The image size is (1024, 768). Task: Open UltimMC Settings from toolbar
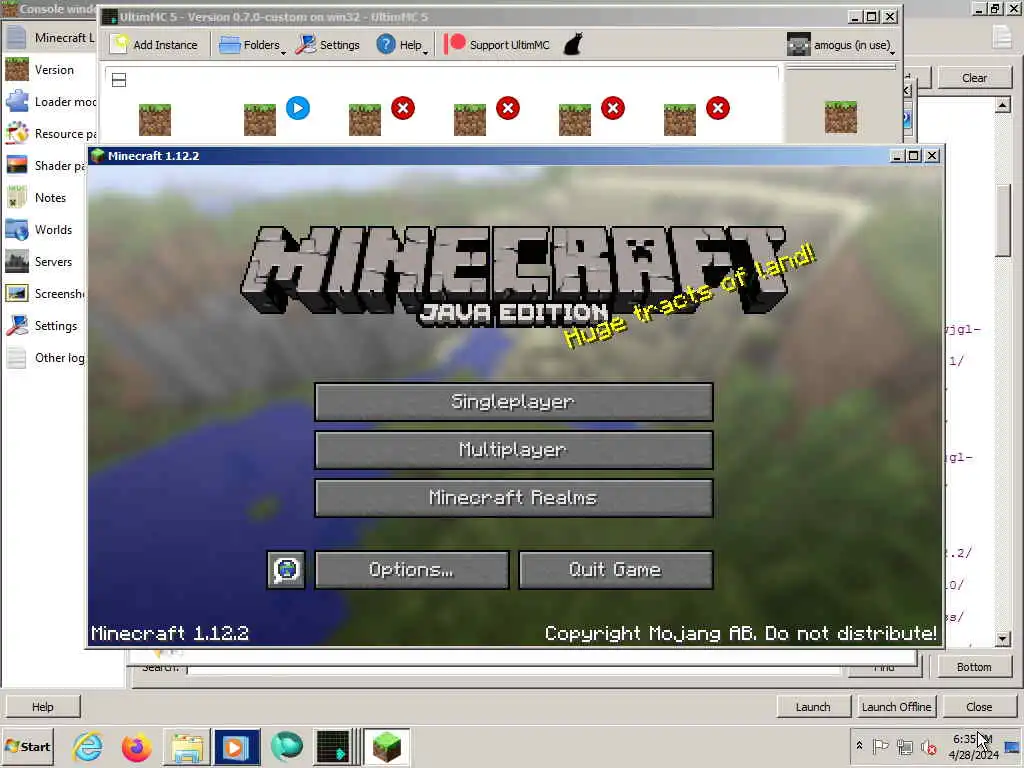tap(328, 45)
